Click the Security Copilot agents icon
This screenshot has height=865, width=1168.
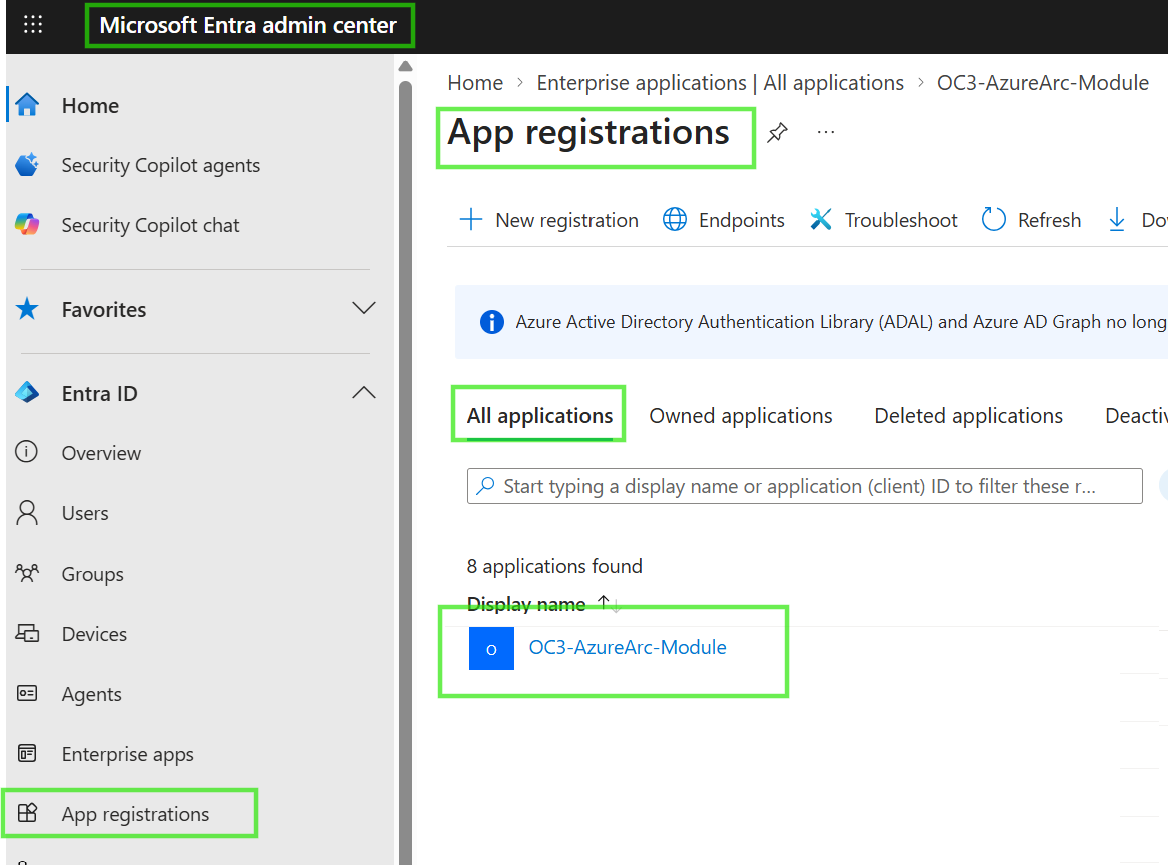click(28, 165)
